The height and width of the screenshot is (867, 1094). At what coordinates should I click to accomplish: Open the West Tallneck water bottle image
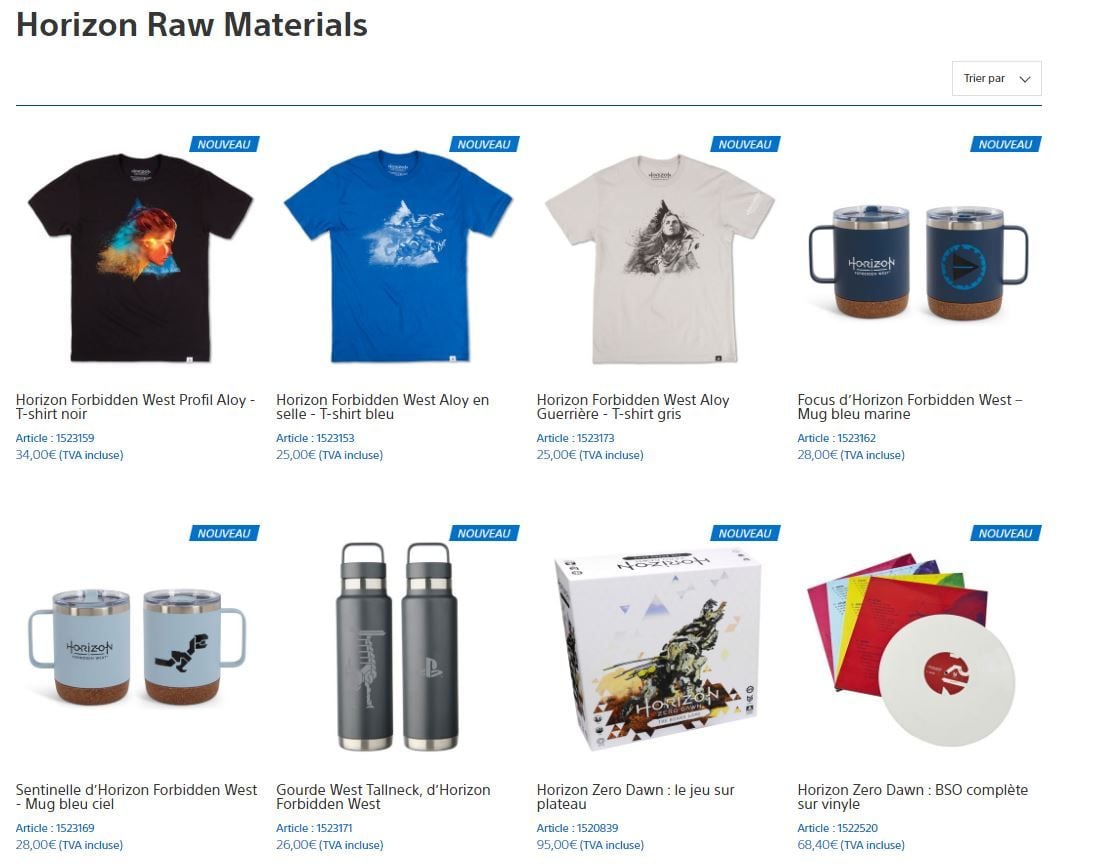click(x=398, y=647)
